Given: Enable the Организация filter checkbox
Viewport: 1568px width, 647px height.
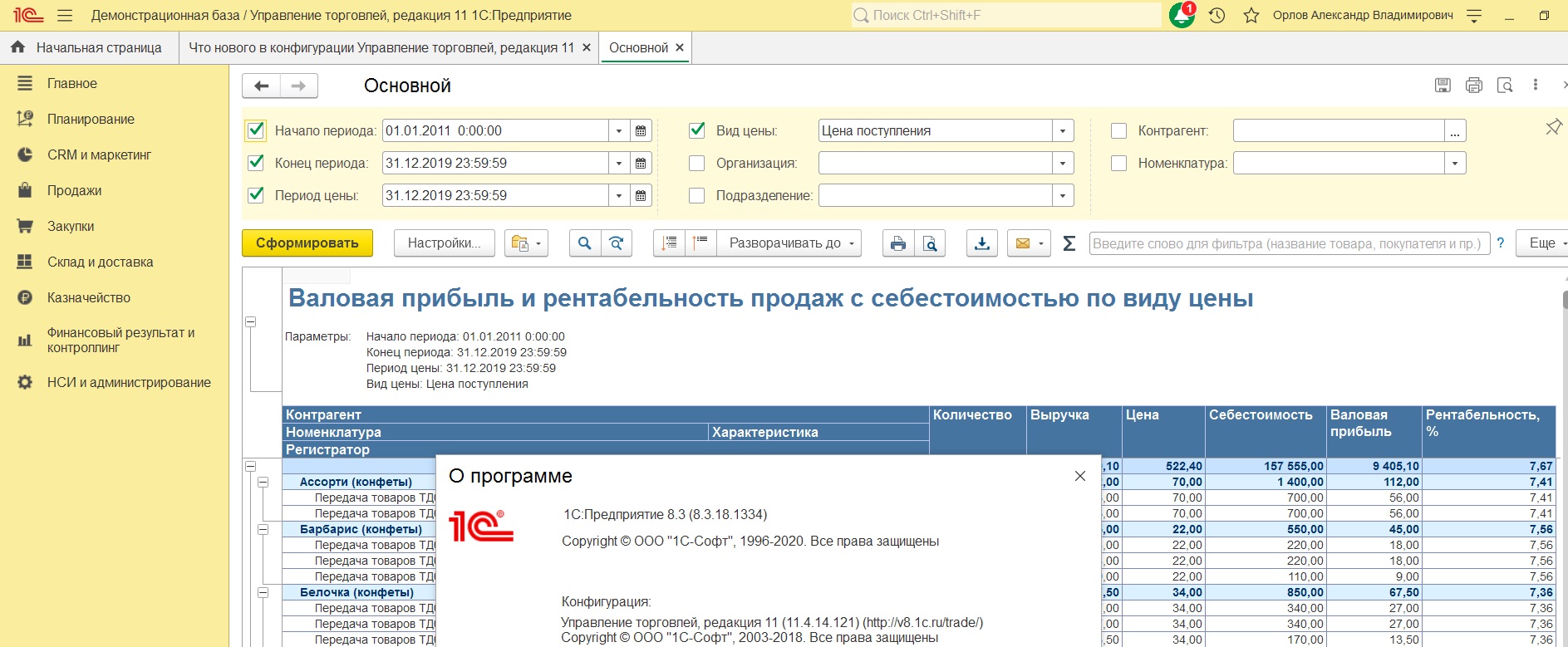Looking at the screenshot, I should 697,163.
